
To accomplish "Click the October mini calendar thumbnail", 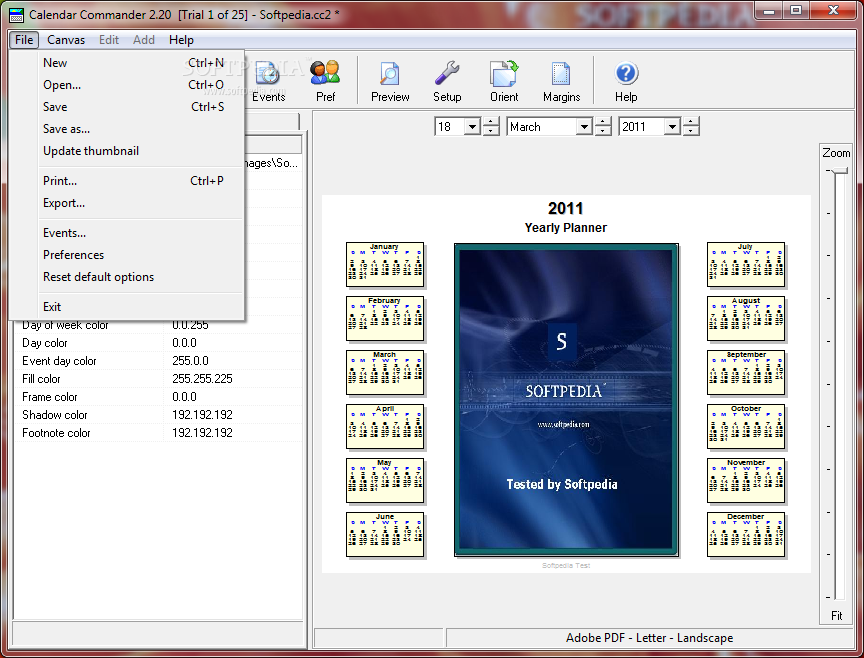I will click(x=746, y=427).
